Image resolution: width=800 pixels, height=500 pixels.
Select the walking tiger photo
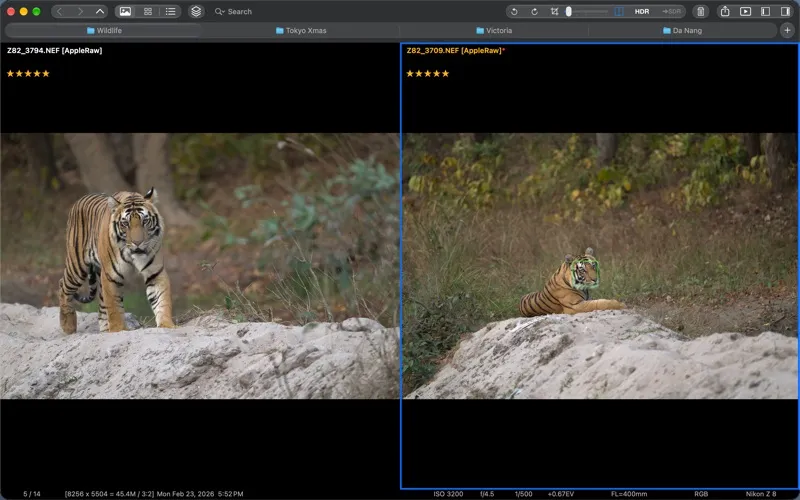(x=199, y=266)
